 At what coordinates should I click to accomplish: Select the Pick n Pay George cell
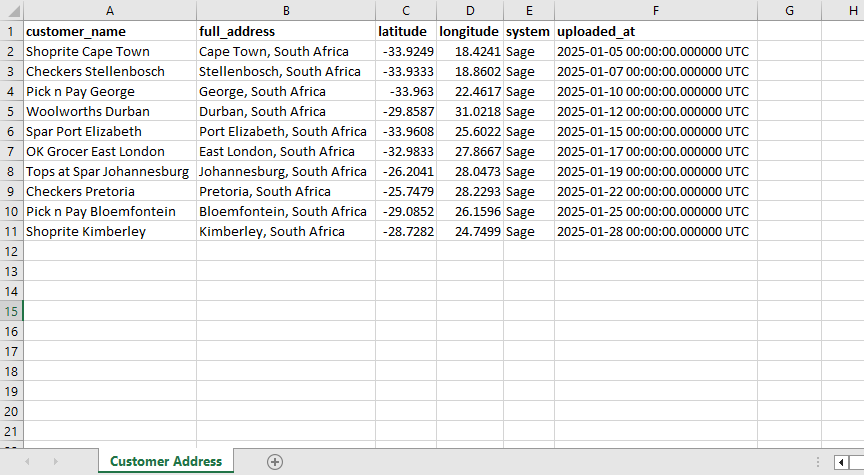[x=110, y=91]
